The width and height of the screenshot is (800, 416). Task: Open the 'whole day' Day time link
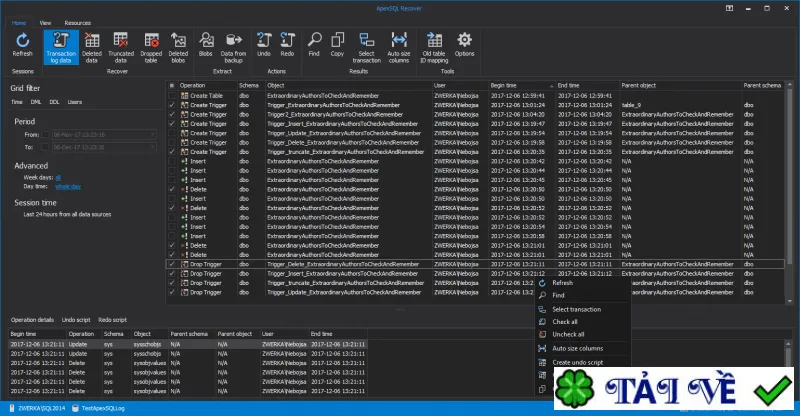coord(68,187)
